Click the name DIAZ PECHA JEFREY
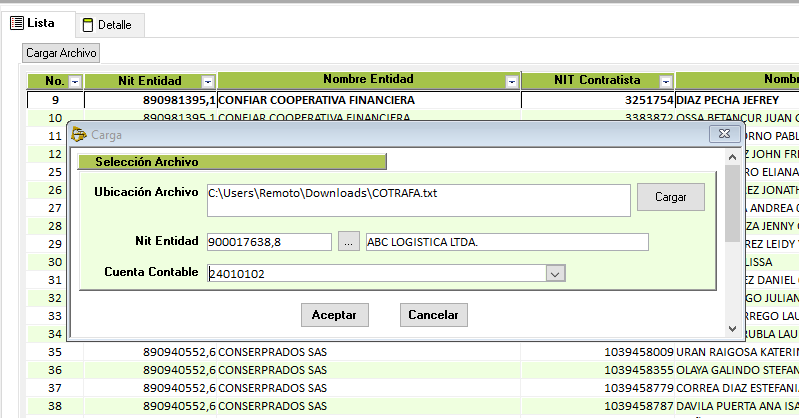The width and height of the screenshot is (799, 418). 727,100
